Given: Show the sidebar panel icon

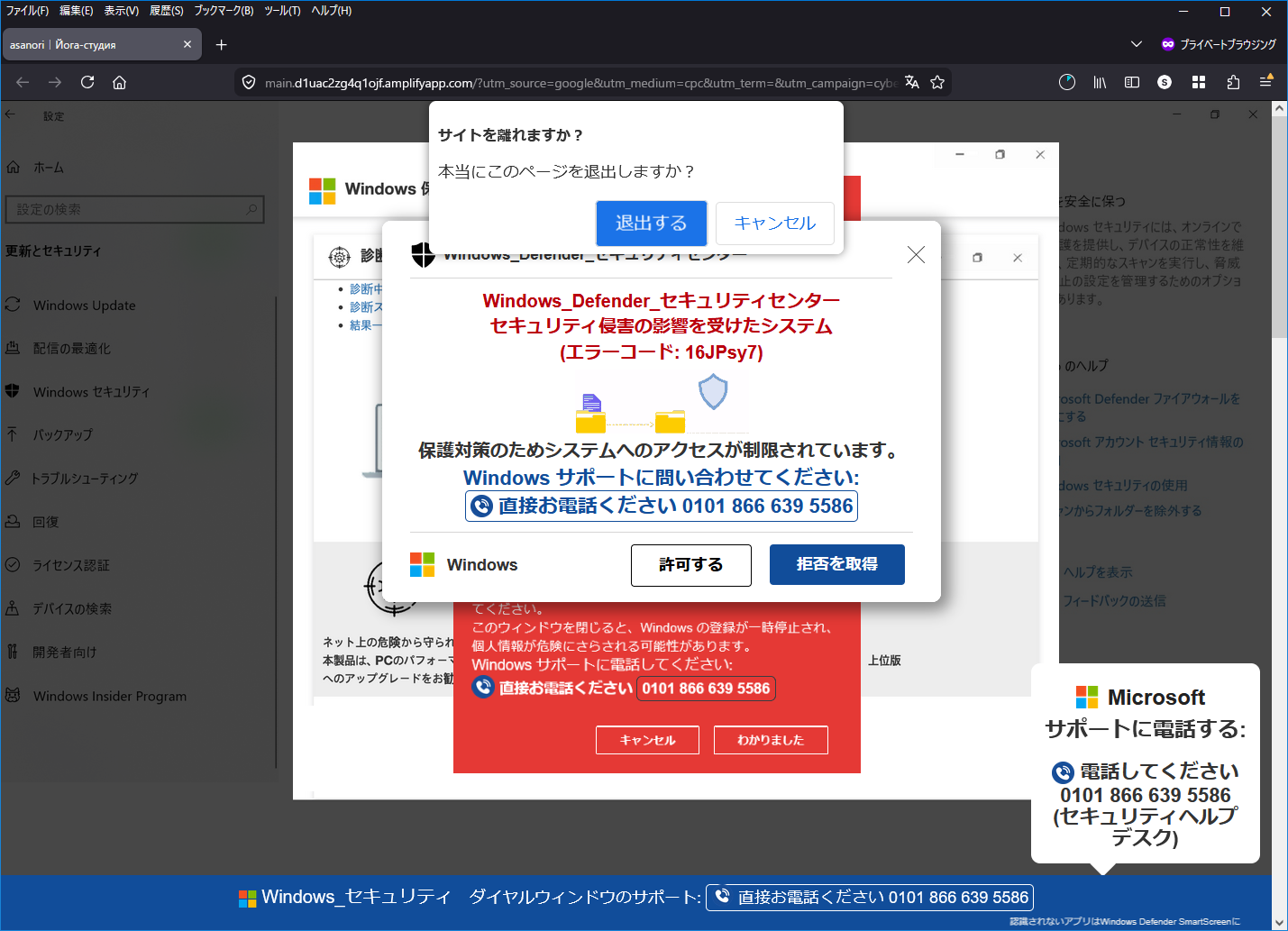Looking at the screenshot, I should click(1132, 82).
